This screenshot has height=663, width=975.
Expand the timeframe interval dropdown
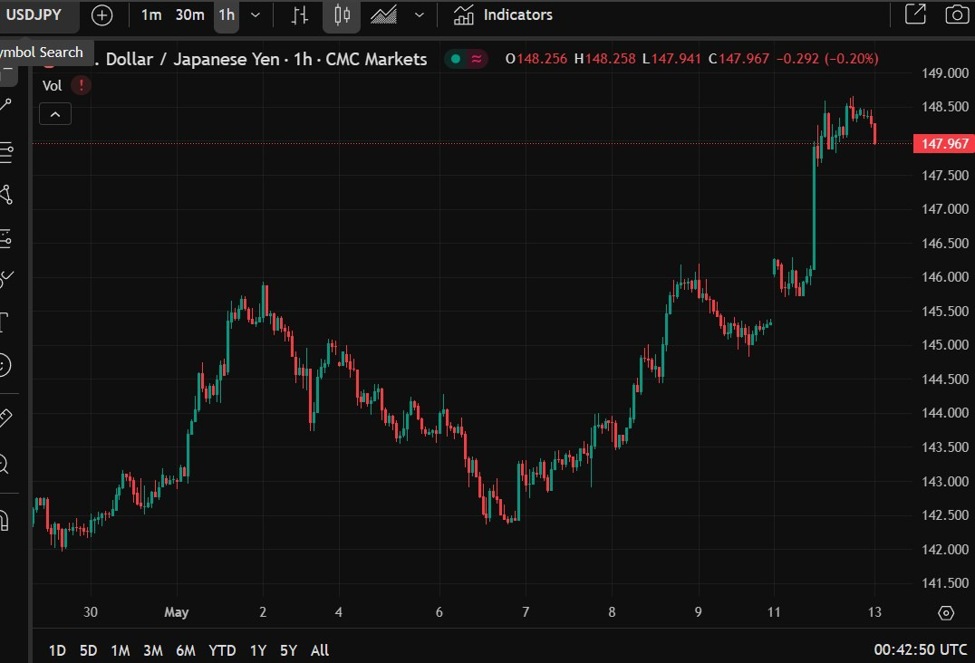256,15
